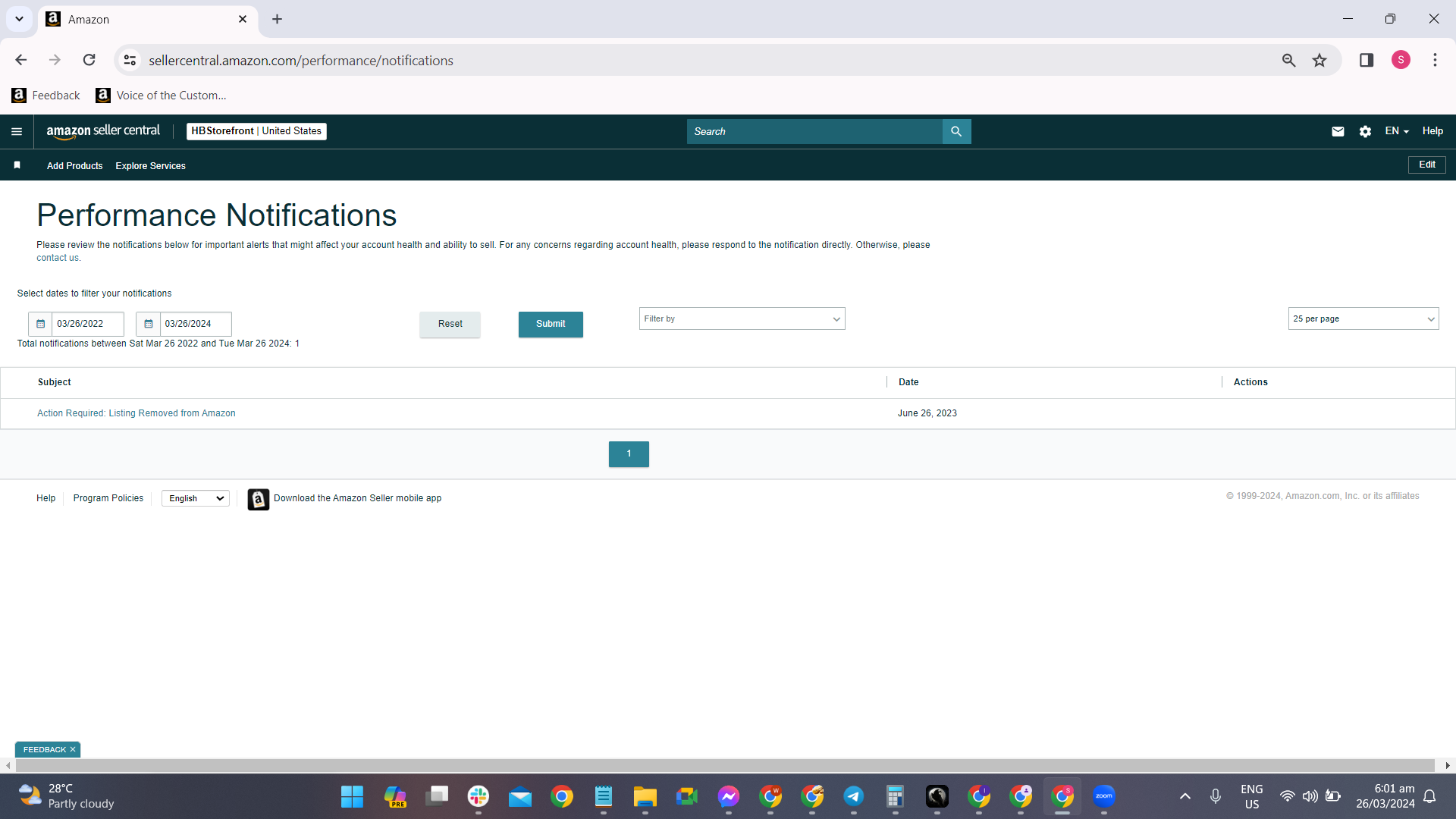Open the Voice of the Customer bookmark
This screenshot has width=1456, height=819.
click(x=162, y=96)
